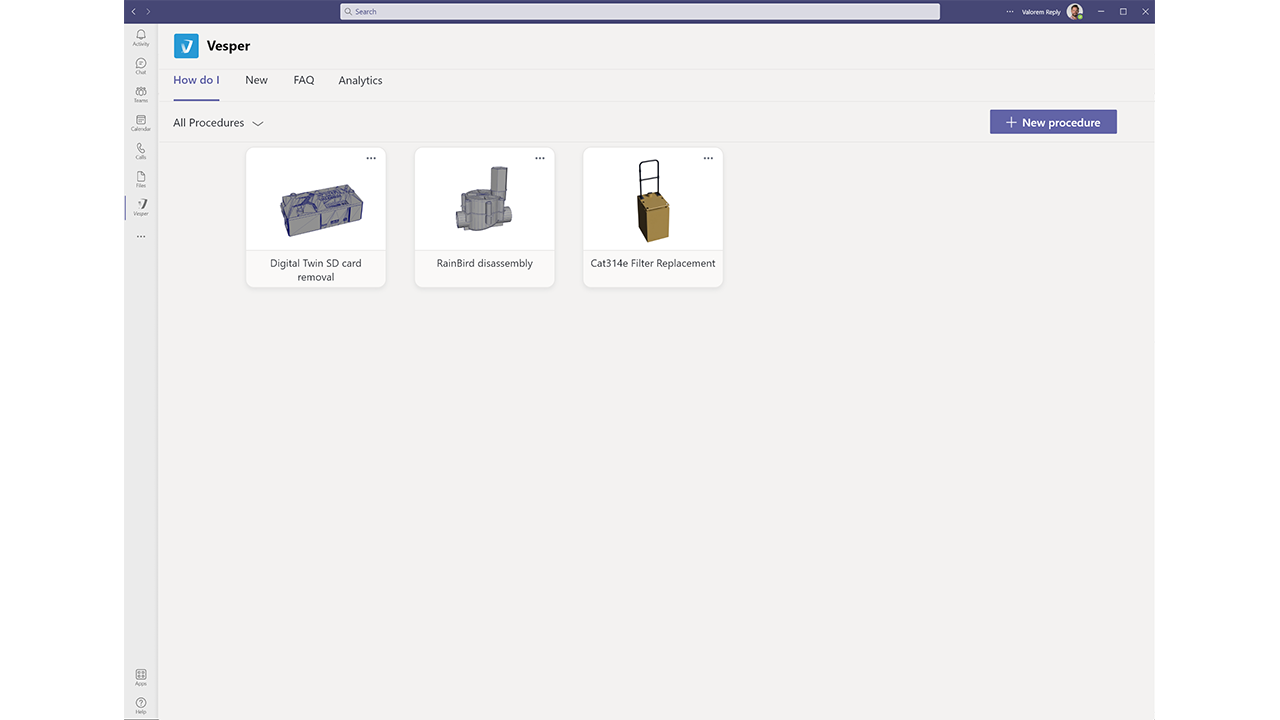
Task: Click the Cat314e Filter Replacement title
Action: click(x=653, y=263)
